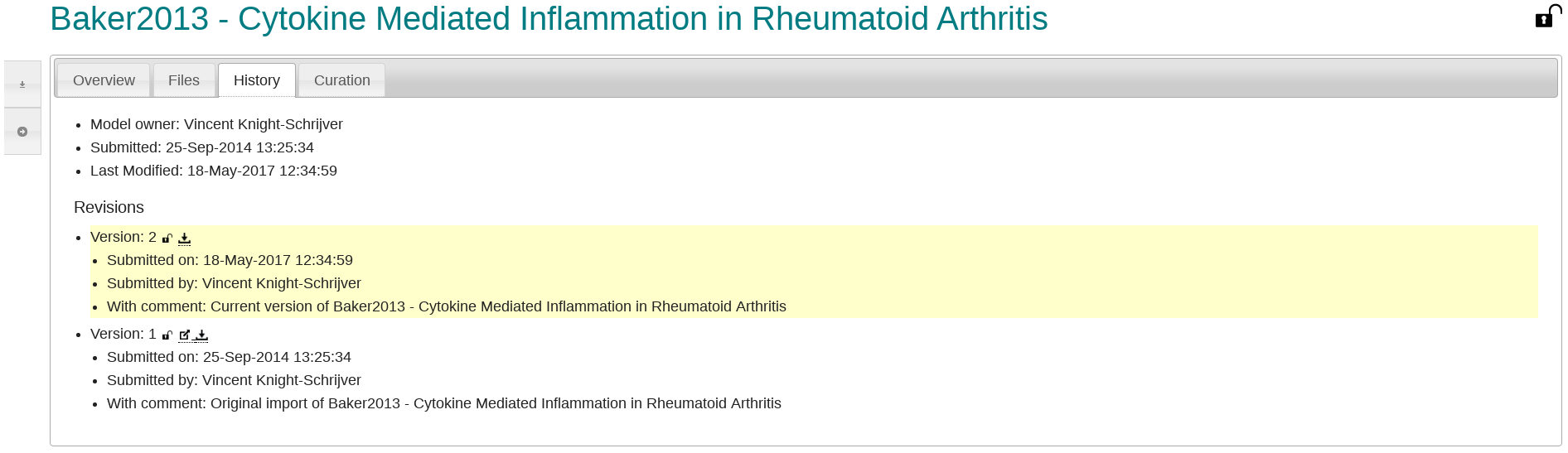Select the History tab
This screenshot has width=1568, height=453.
[256, 80]
